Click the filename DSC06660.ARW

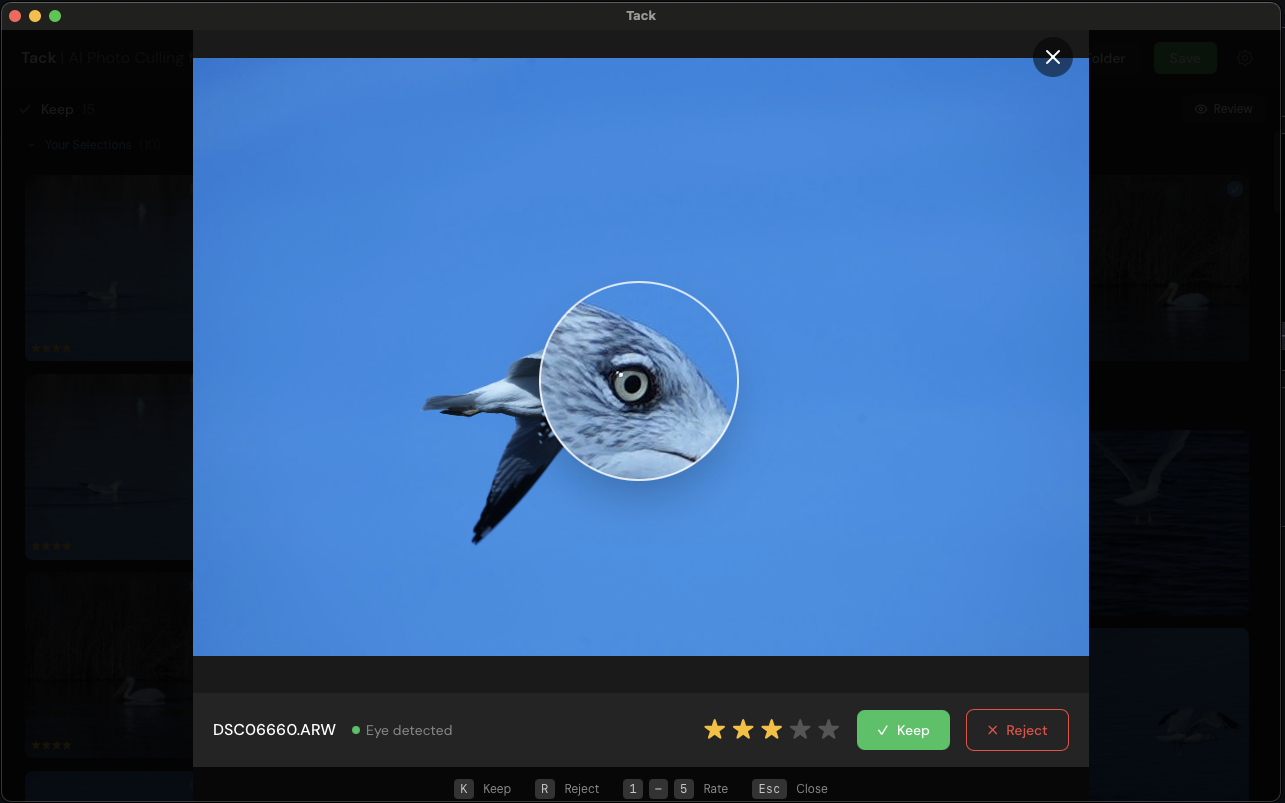(x=273, y=730)
